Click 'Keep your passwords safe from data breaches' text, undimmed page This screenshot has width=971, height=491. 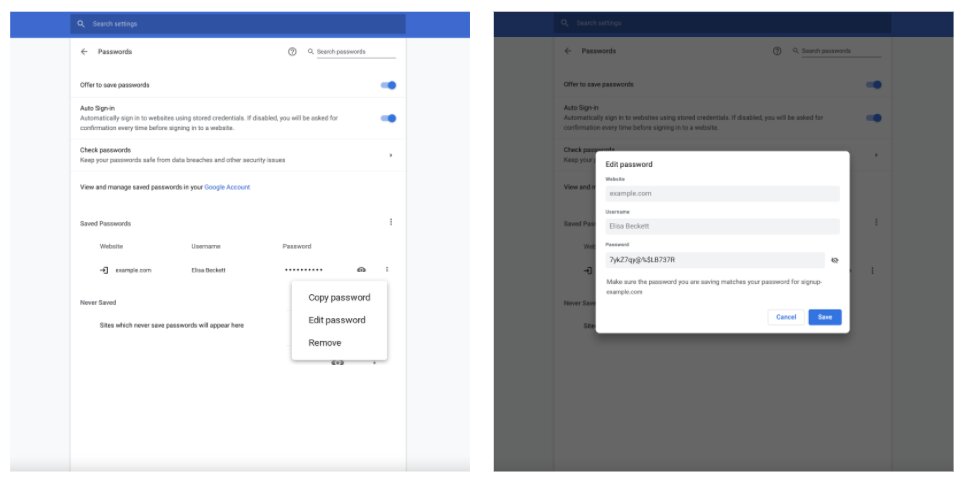(183, 160)
